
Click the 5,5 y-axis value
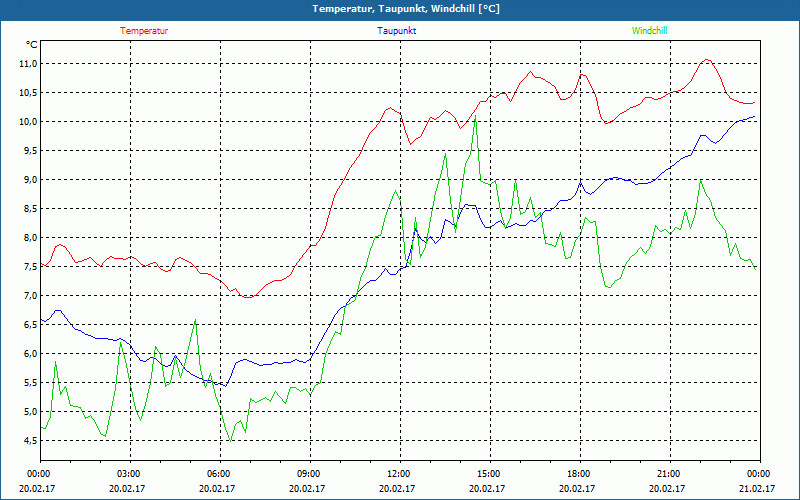click(31, 383)
